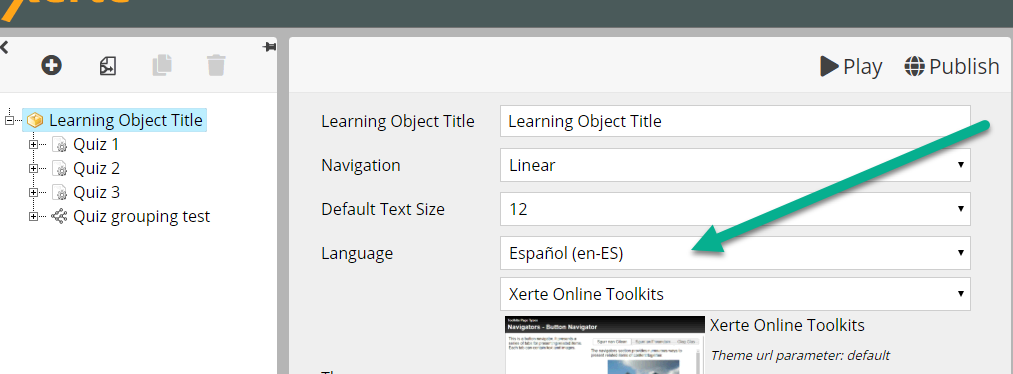Click the Default Text Size label
Screen dimensions: 1013x374
point(382,209)
